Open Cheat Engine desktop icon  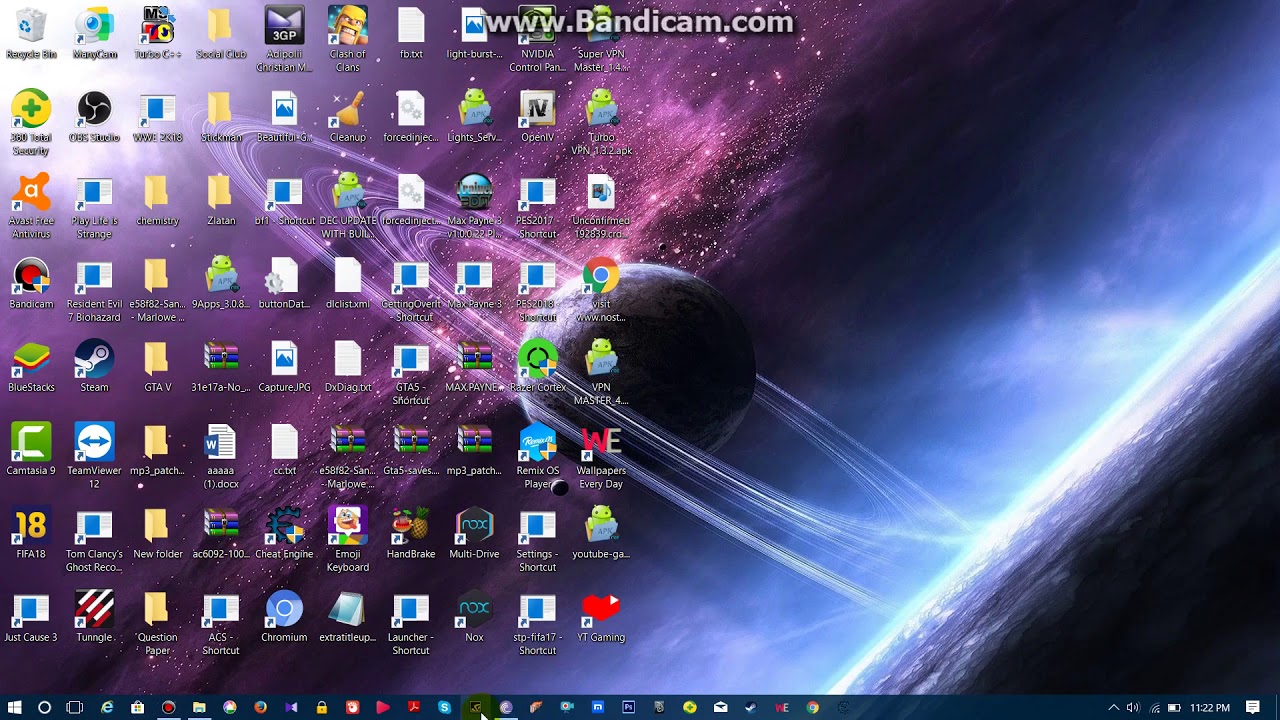pos(284,534)
